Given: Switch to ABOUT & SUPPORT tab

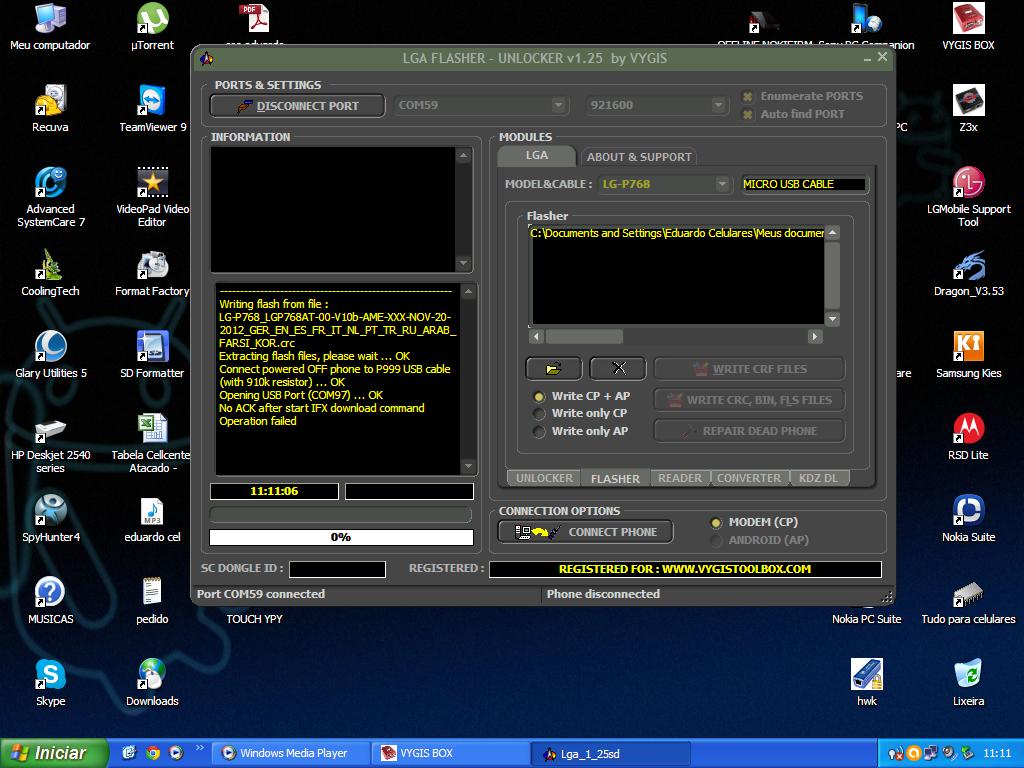Looking at the screenshot, I should click(639, 157).
